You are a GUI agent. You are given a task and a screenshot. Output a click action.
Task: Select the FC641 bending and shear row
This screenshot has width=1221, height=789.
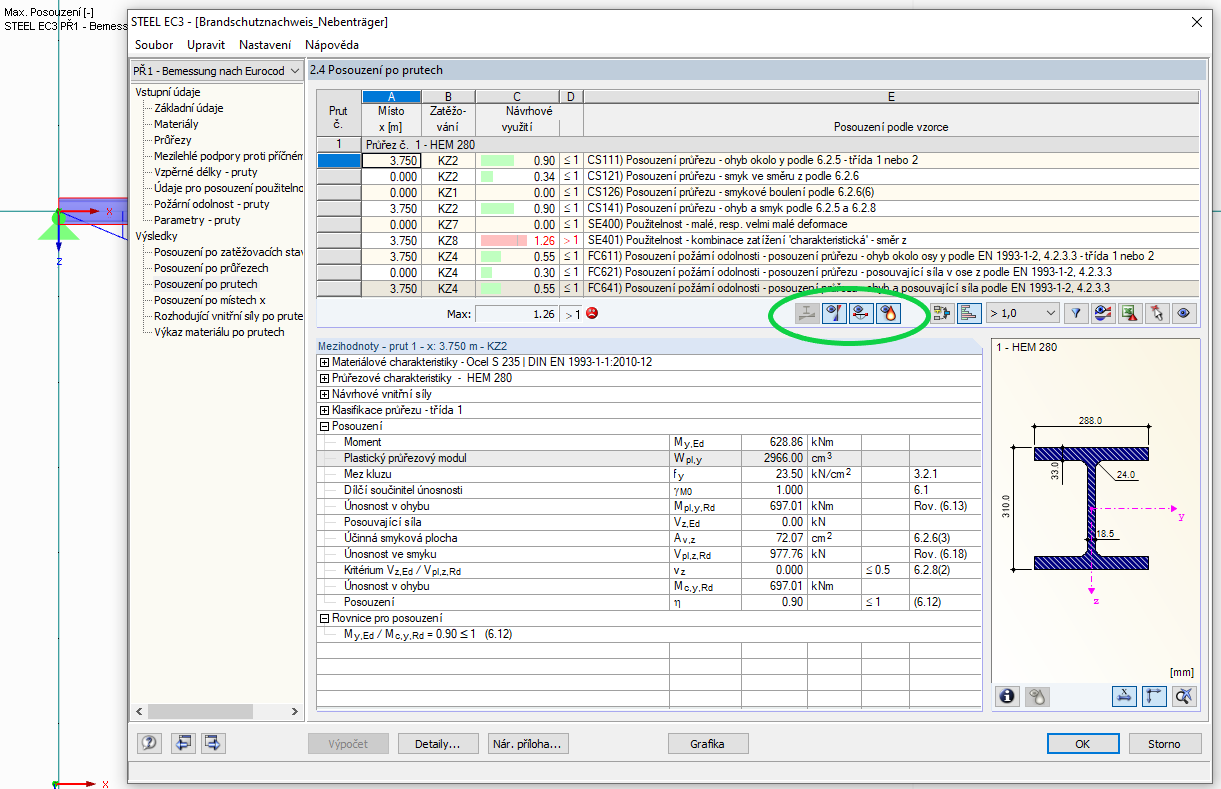(x=757, y=288)
